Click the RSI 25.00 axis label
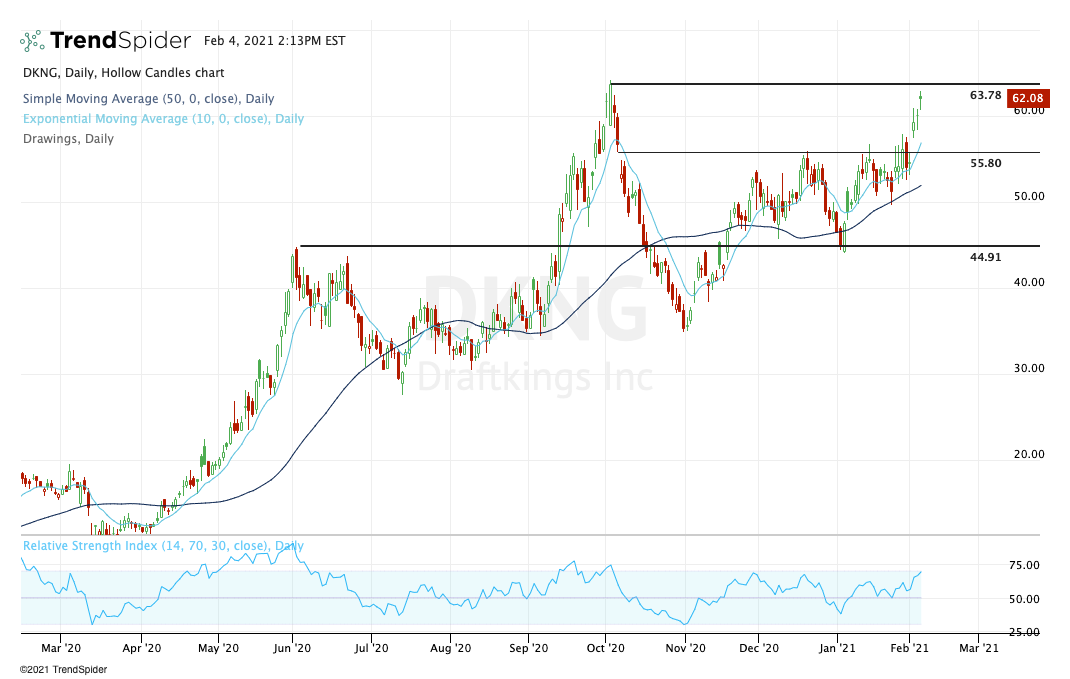 [1024, 632]
